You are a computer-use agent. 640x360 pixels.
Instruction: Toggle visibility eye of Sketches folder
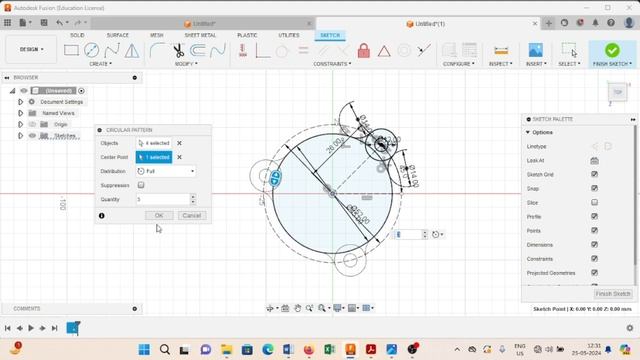pos(32,136)
